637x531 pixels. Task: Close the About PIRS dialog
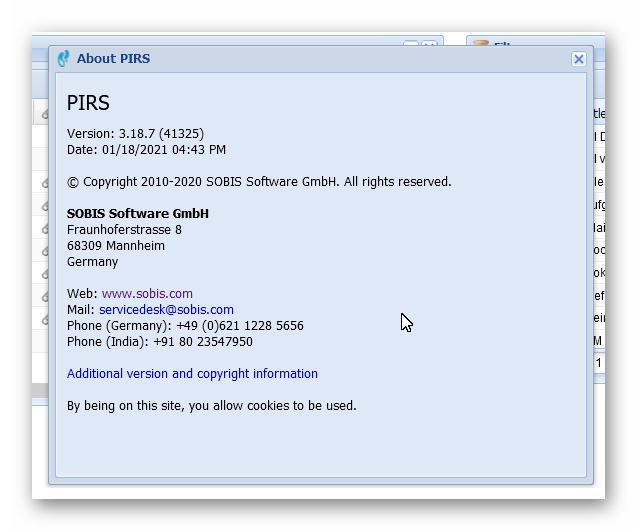click(x=578, y=59)
